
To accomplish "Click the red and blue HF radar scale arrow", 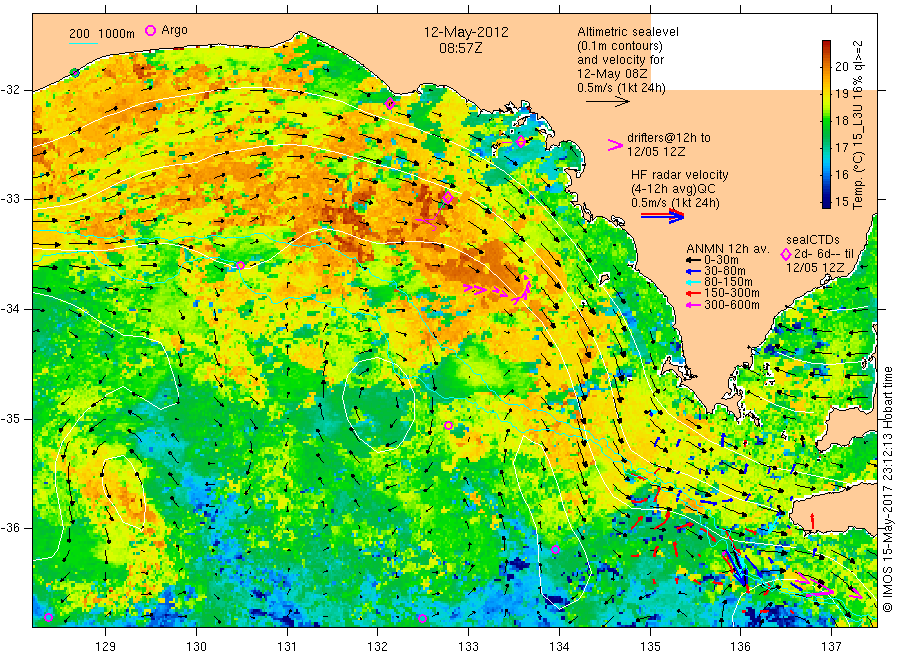I will [663, 216].
